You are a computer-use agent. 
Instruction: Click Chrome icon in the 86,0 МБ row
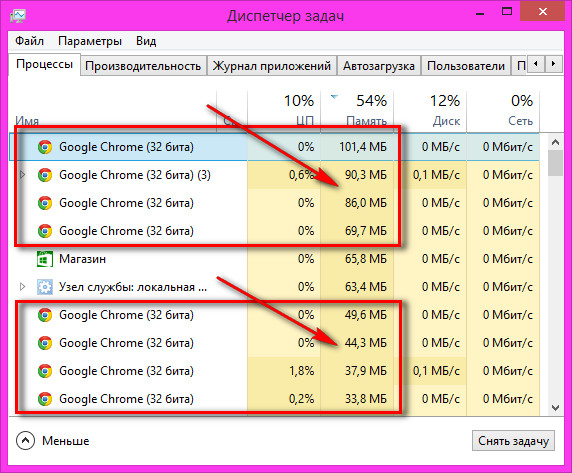pyautogui.click(x=45, y=203)
